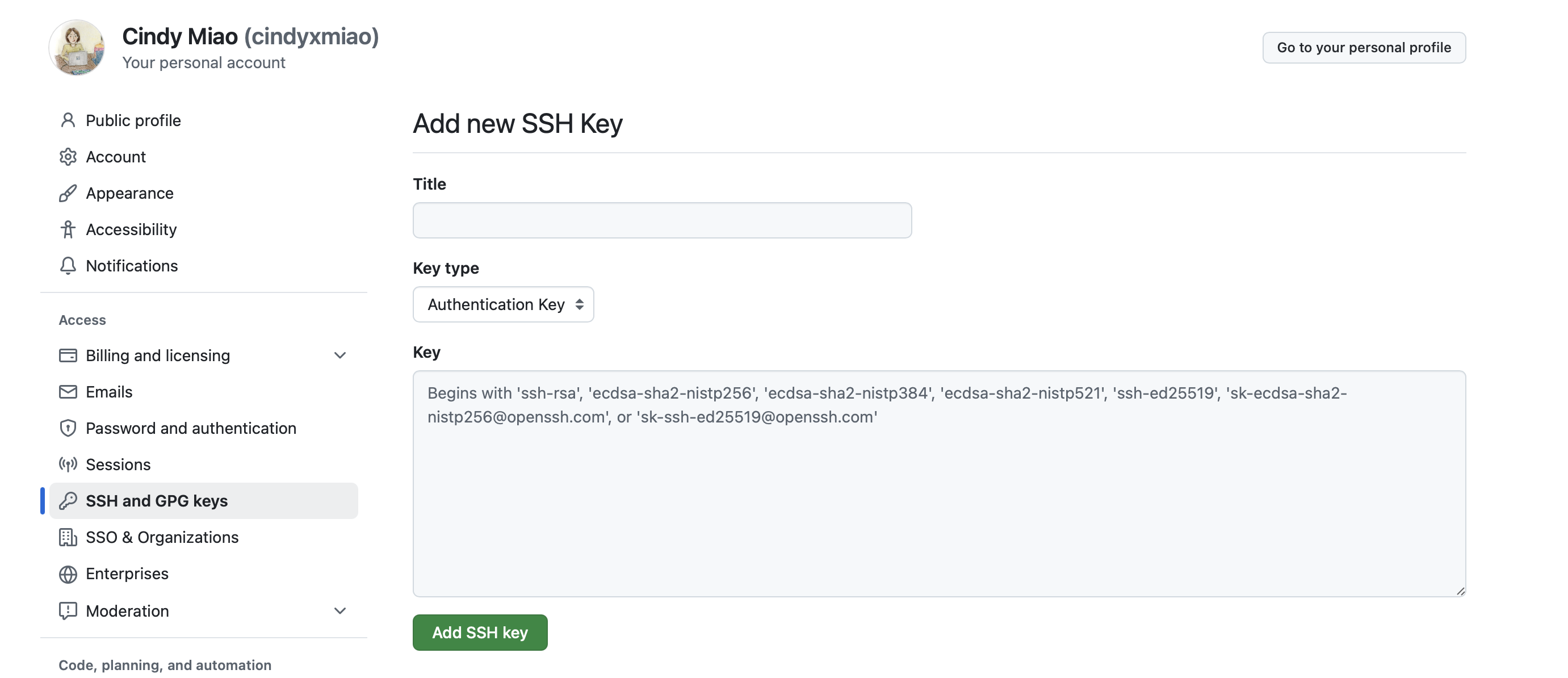This screenshot has width=1568, height=678.
Task: Click the Add SSH key button
Action: click(x=480, y=633)
